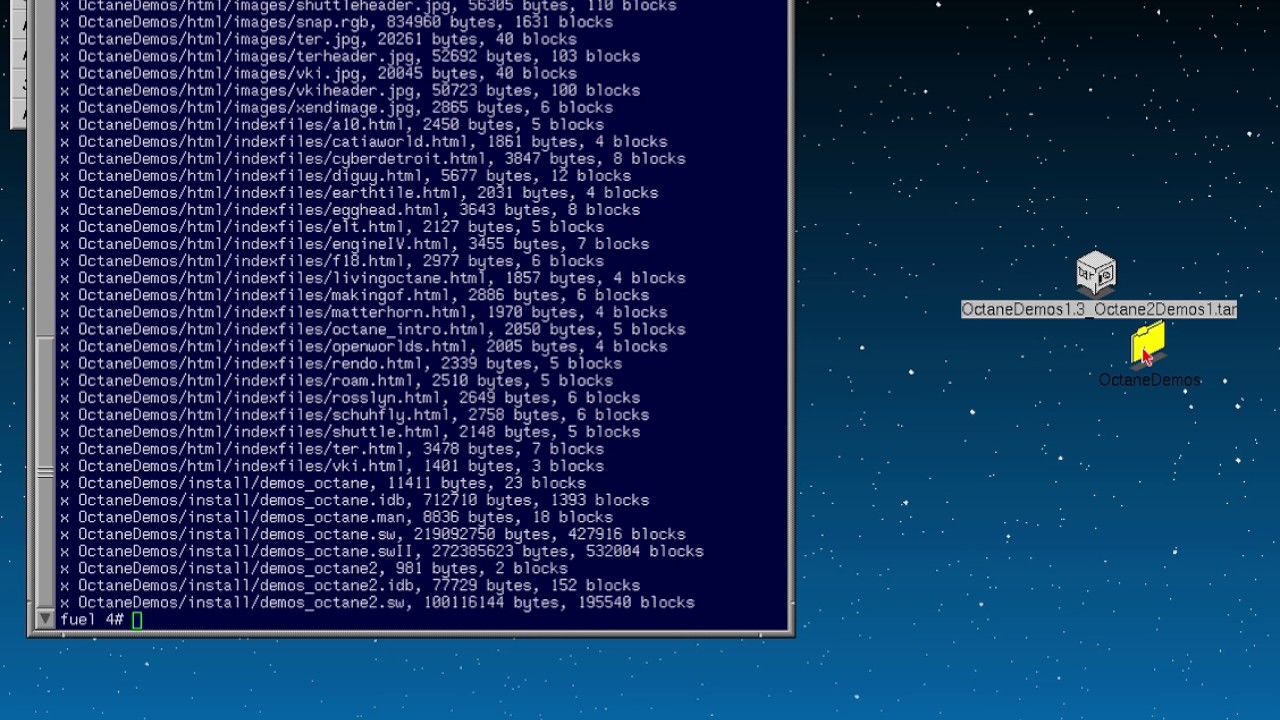This screenshot has width=1280, height=720.
Task: Click the images/vki.jpg line
Action: click(318, 75)
